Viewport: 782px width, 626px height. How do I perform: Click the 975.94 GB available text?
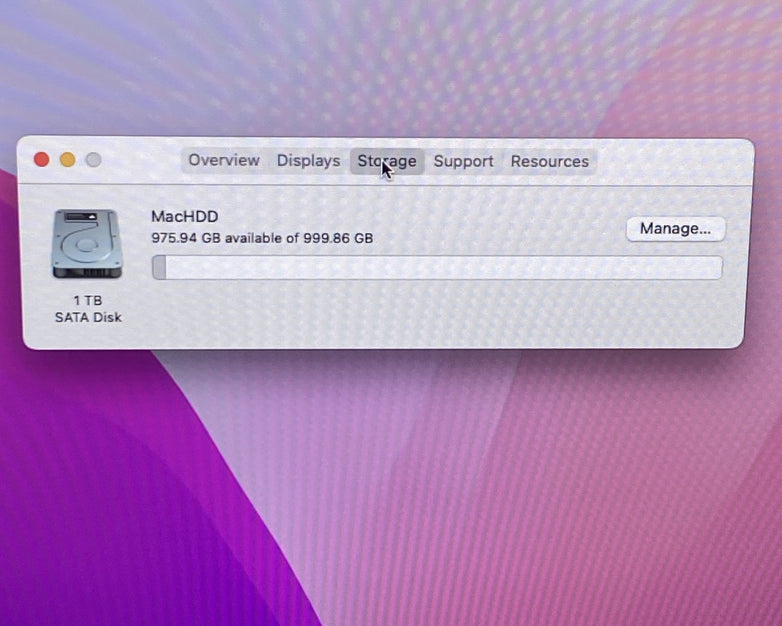tap(261, 239)
